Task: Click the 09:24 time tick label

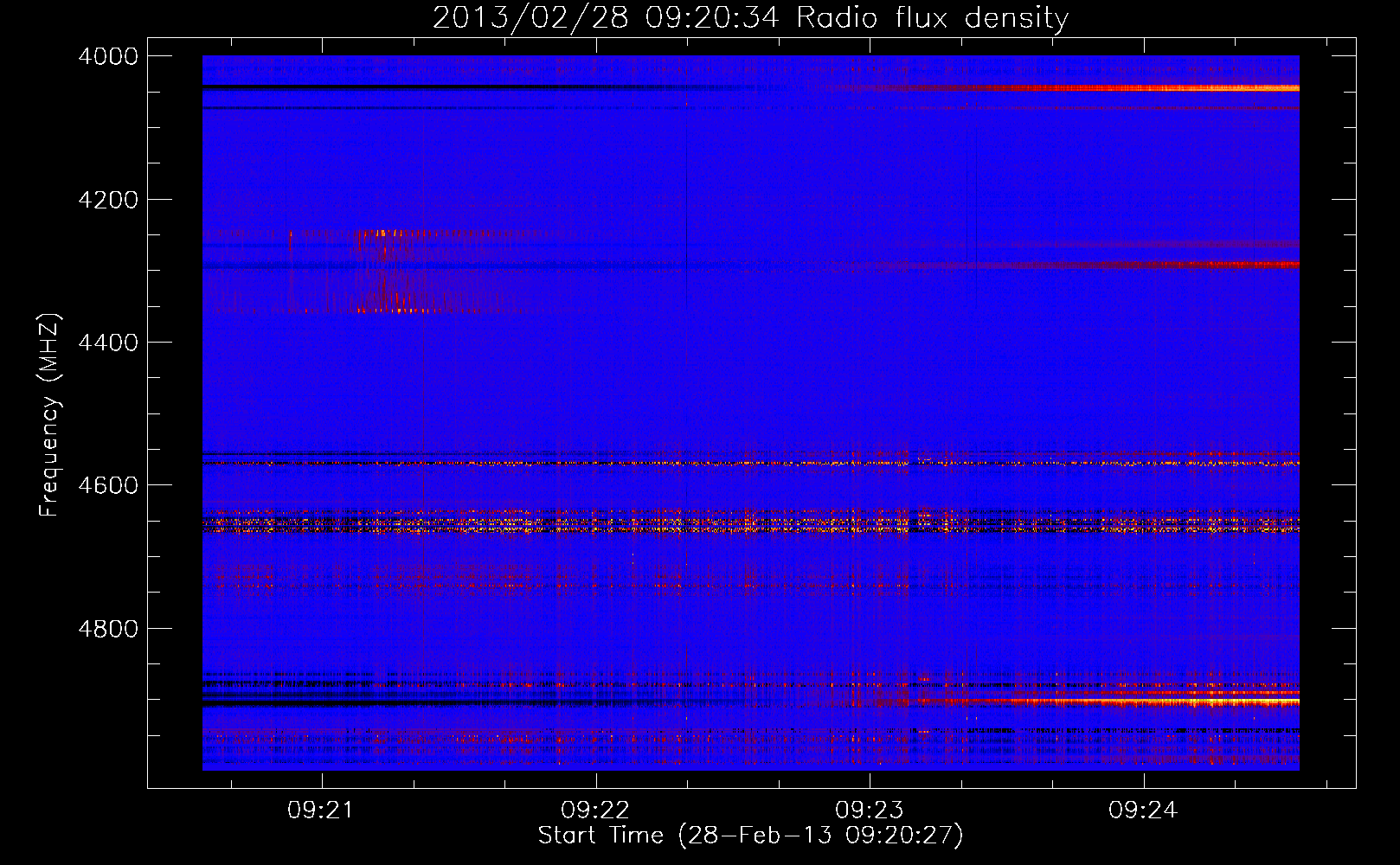Action: click(x=1143, y=811)
